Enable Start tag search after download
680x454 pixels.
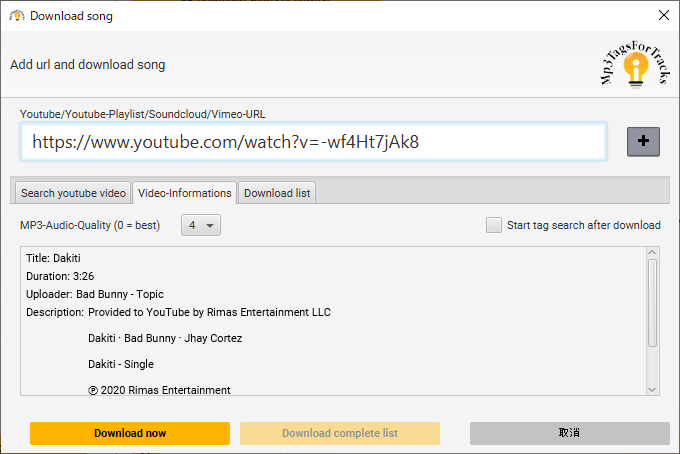494,225
